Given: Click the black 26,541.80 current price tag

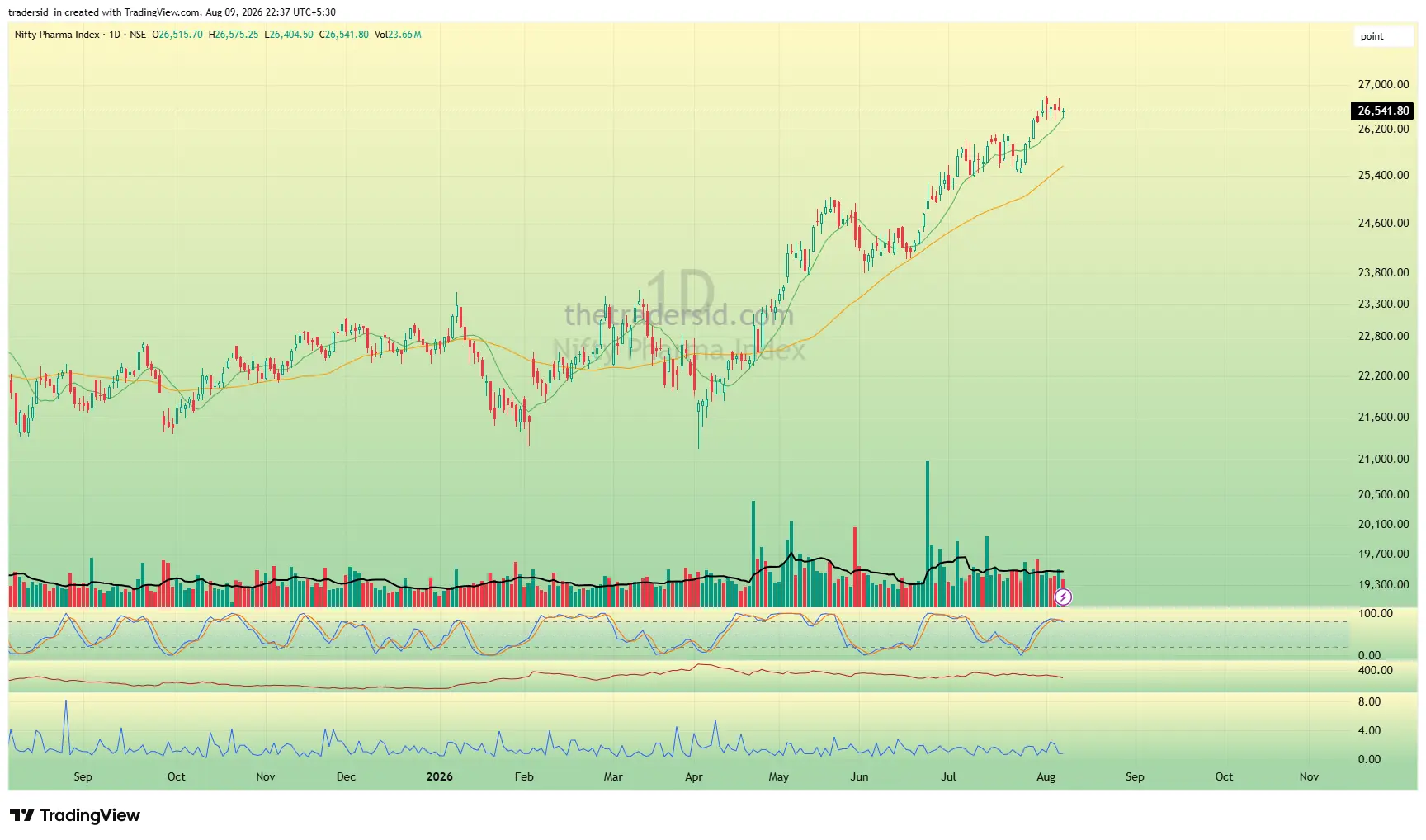Looking at the screenshot, I should coord(1383,111).
